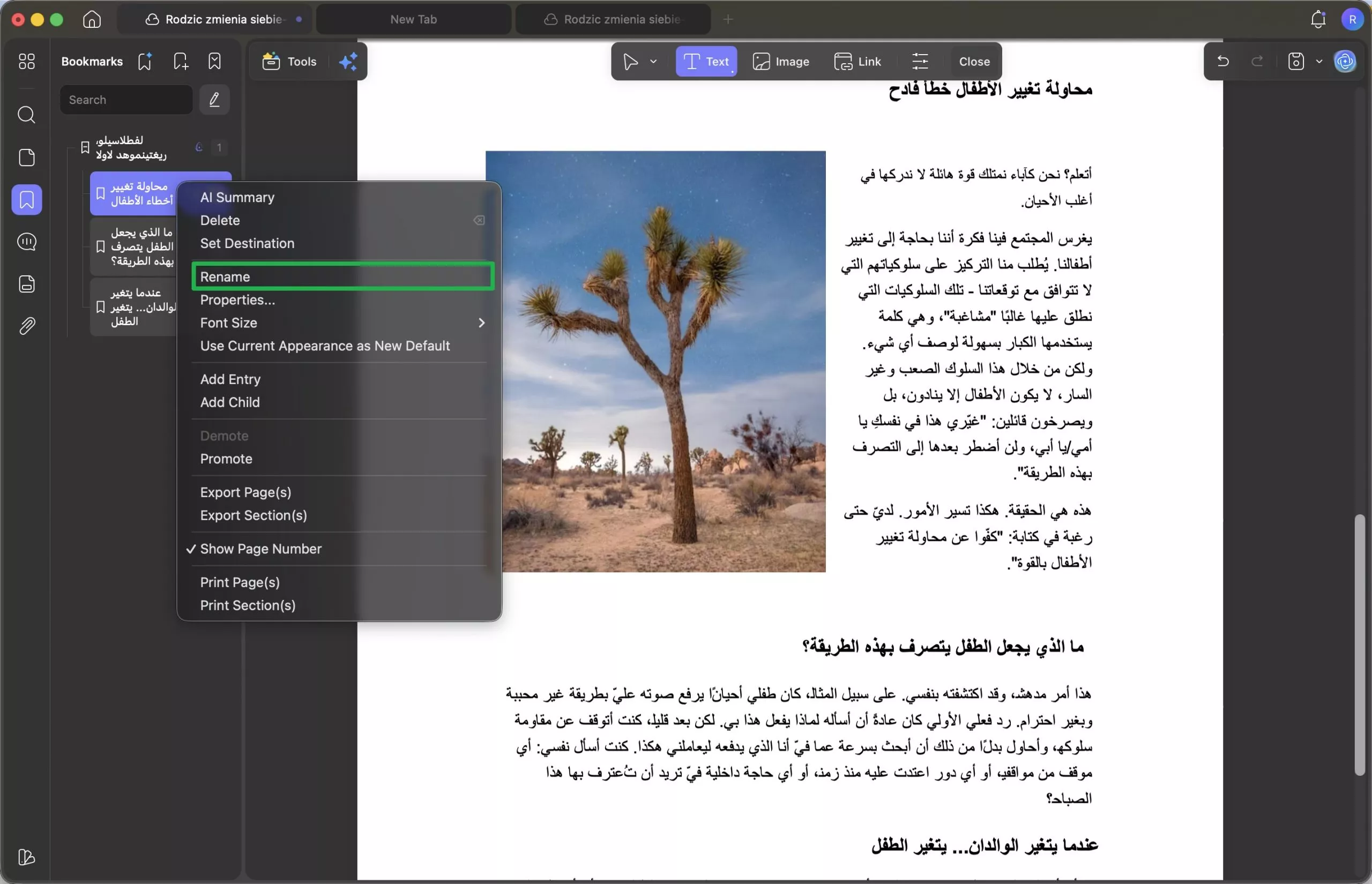This screenshot has height=884, width=1372.
Task: Click the save snapshot icon
Action: [1296, 62]
